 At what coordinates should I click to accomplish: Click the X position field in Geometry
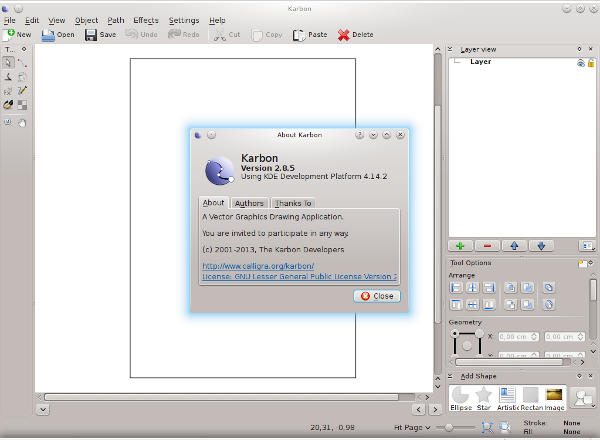click(518, 337)
